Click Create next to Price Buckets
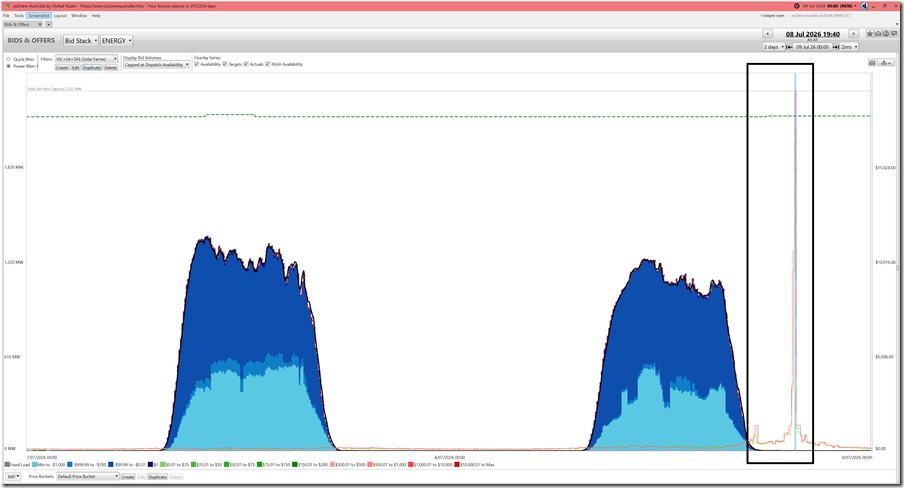The width and height of the screenshot is (904, 488). [x=128, y=476]
